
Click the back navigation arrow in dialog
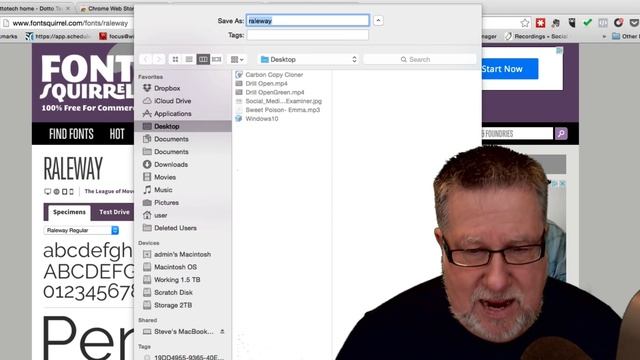(x=146, y=60)
